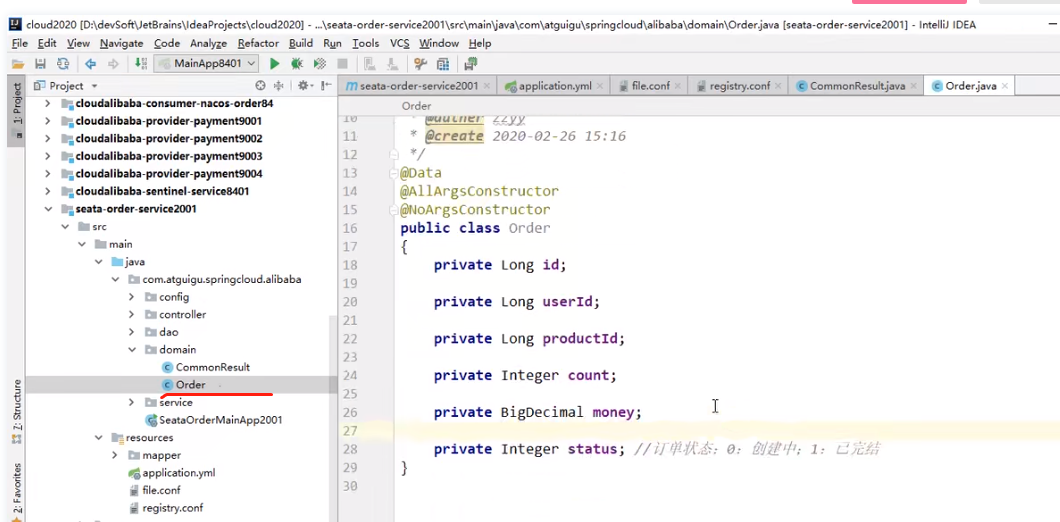Start Debug with the bug icon
The width and height of the screenshot is (1060, 522).
click(x=297, y=64)
